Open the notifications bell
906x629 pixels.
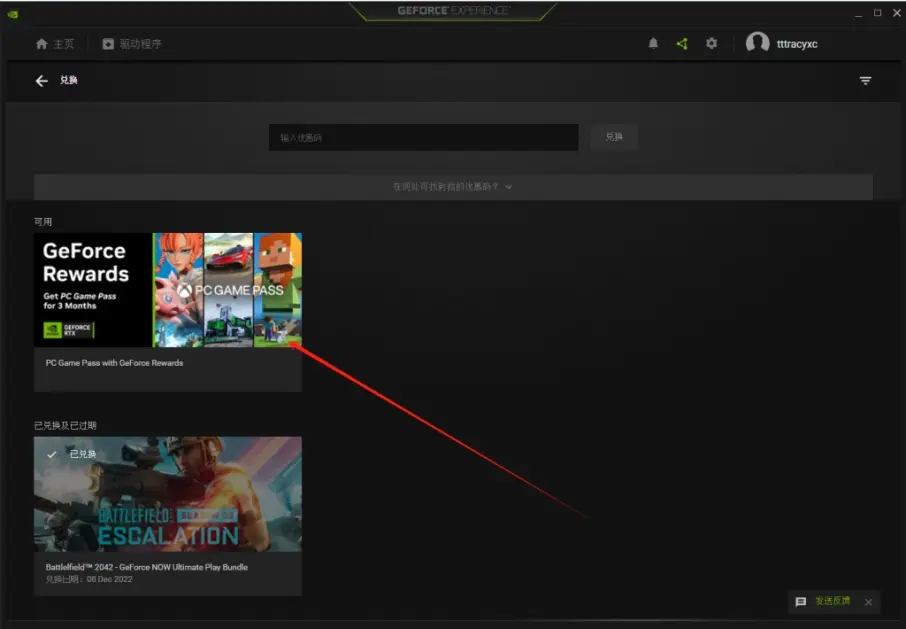(653, 43)
